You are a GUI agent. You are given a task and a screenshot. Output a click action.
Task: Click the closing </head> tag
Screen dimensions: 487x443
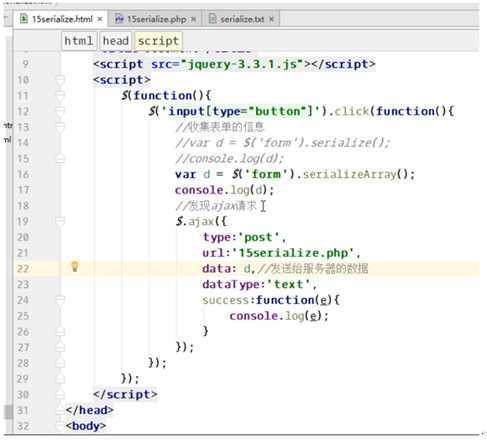click(89, 410)
